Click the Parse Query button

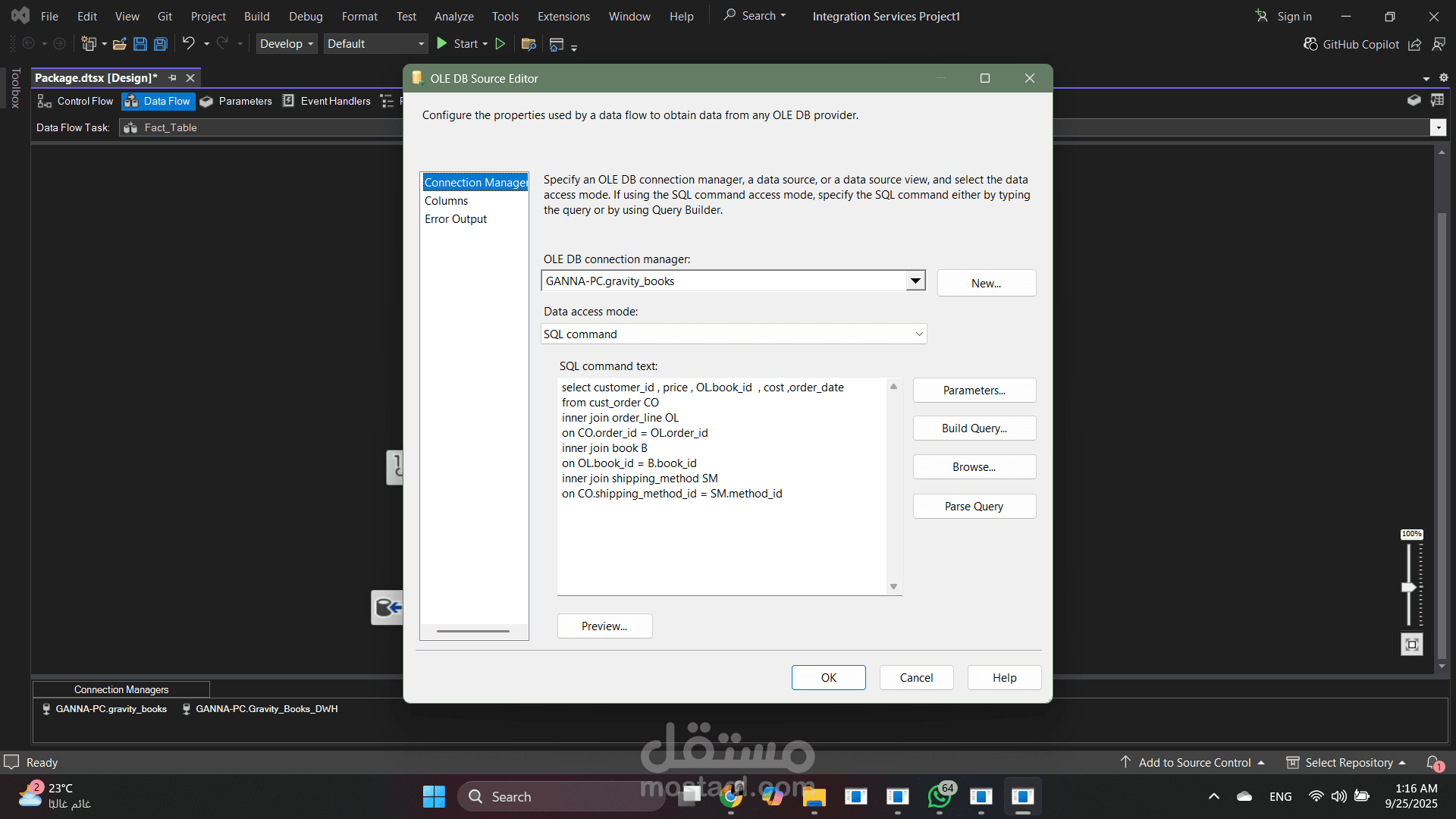click(x=974, y=507)
